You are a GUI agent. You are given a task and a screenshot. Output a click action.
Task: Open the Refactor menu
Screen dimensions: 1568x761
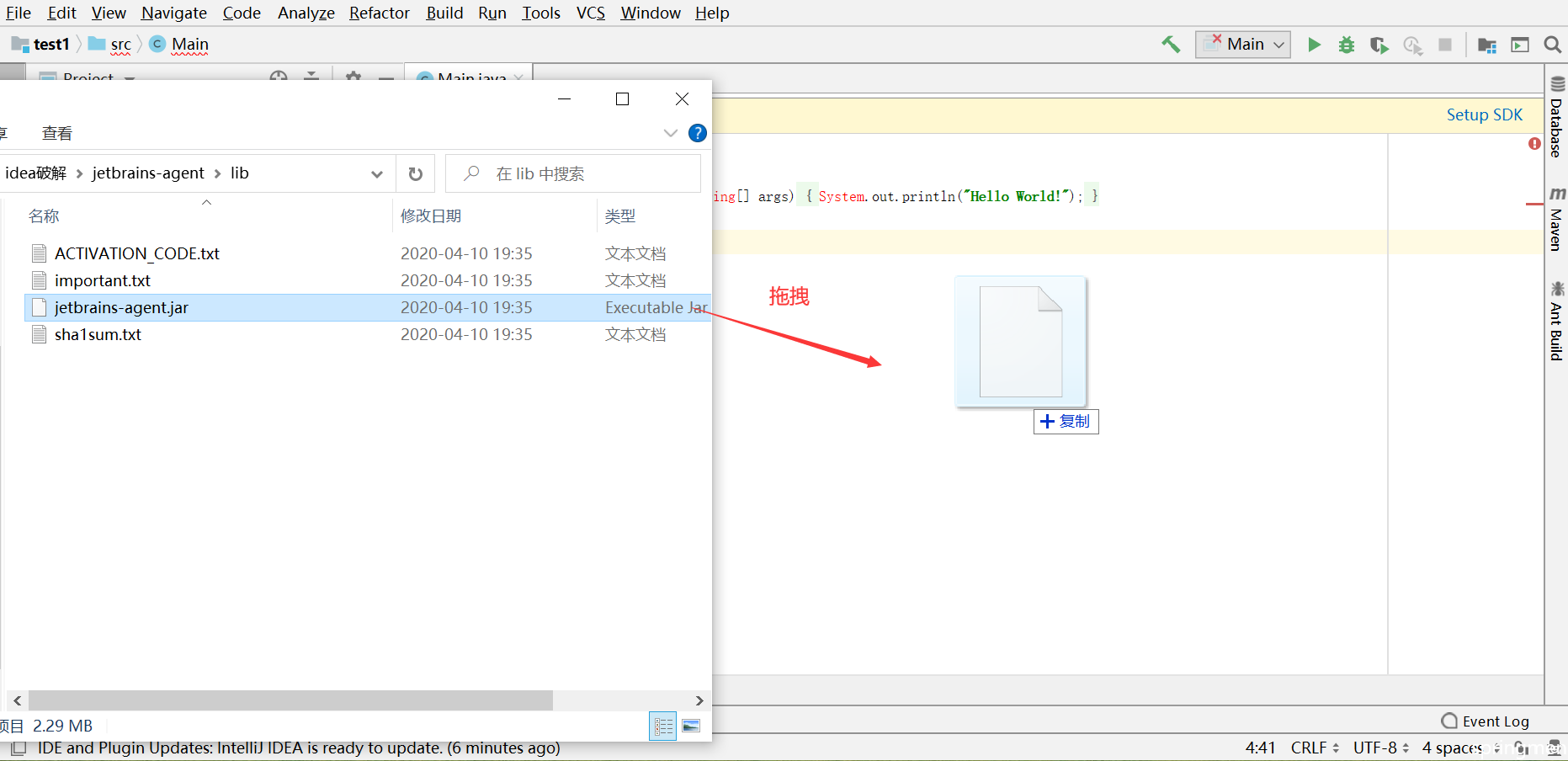coord(380,13)
